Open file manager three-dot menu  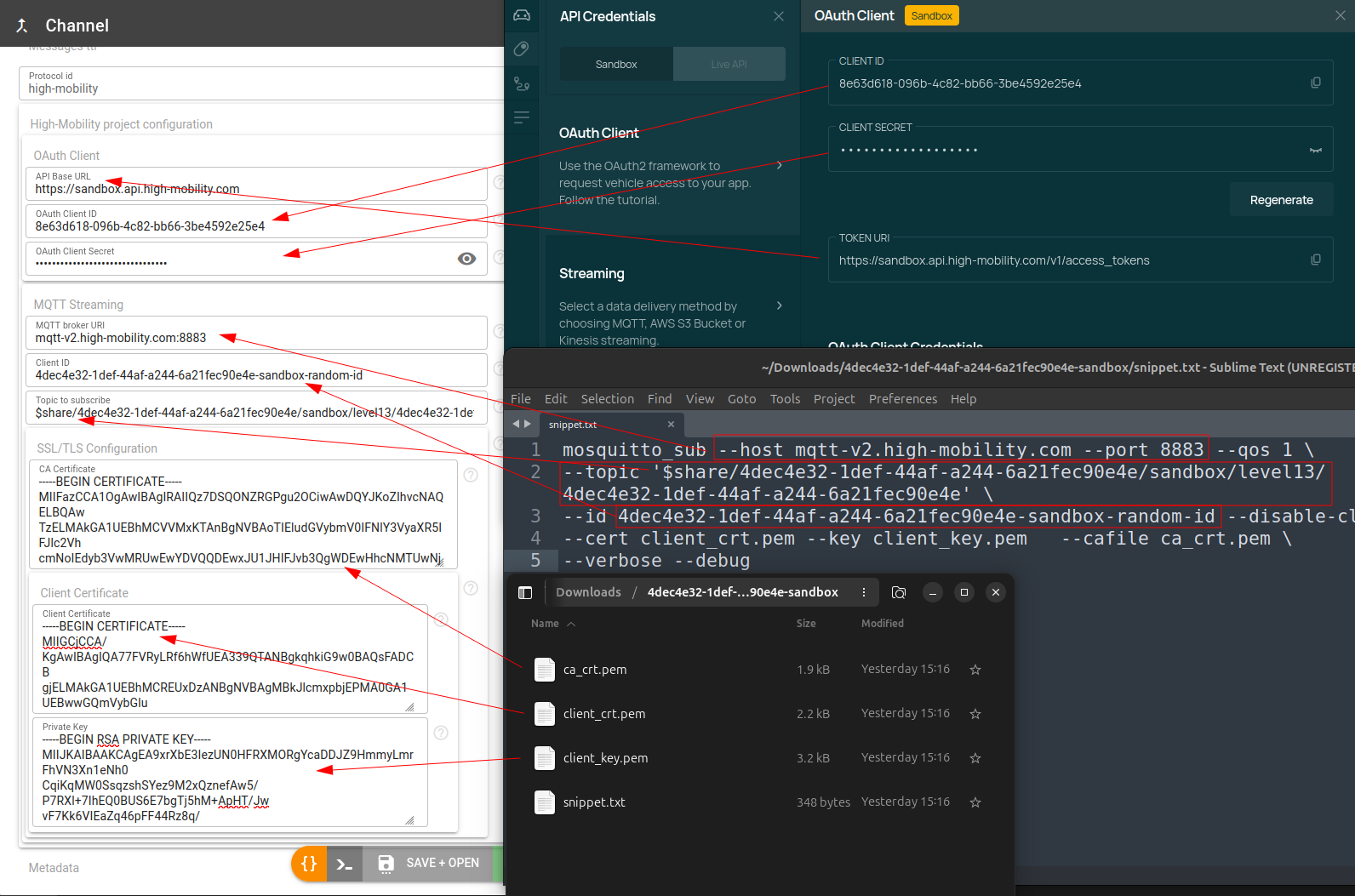coord(864,592)
